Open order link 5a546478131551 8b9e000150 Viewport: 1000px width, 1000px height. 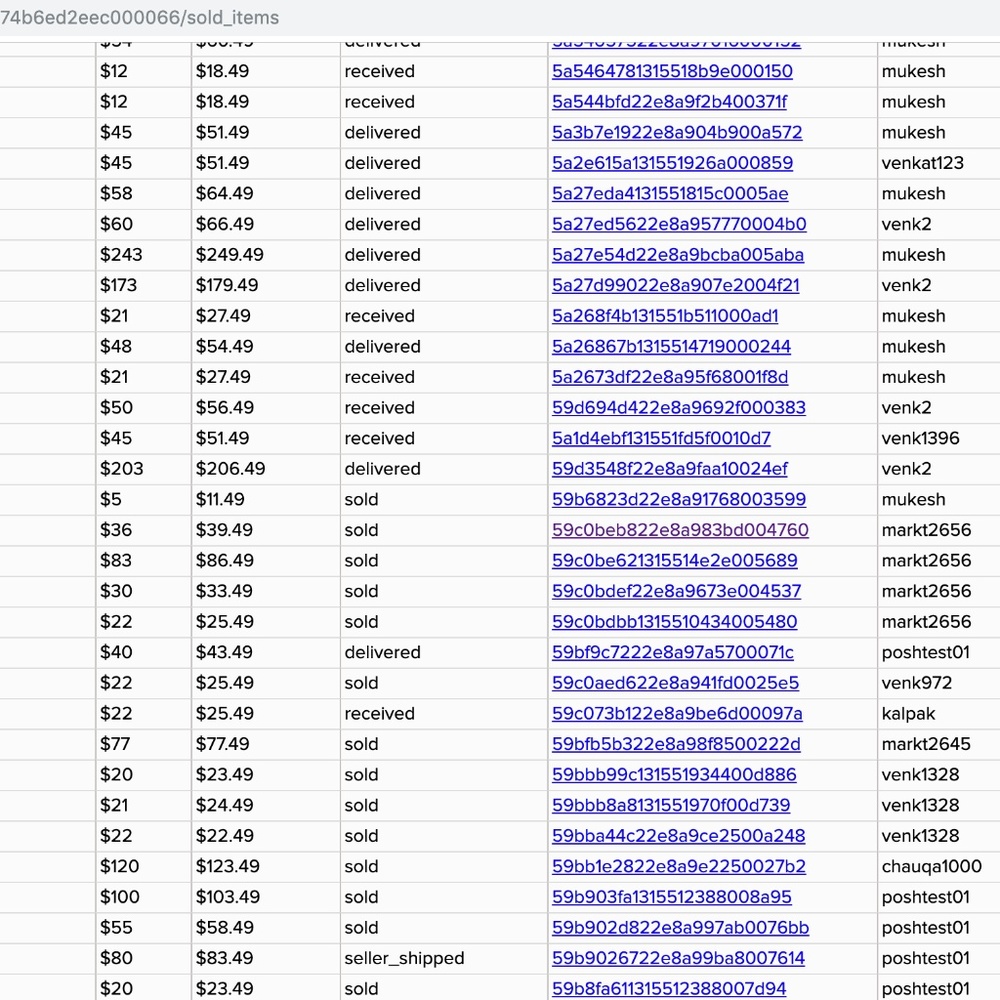(672, 71)
